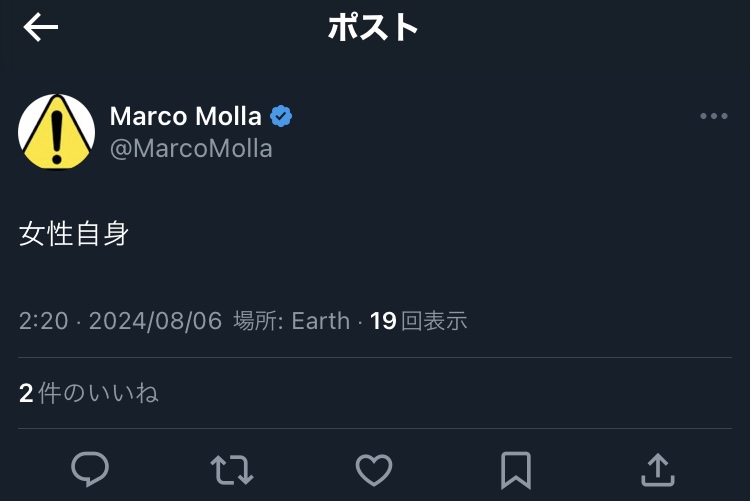Click the 2024/08/06 post date
The width and height of the screenshot is (750, 501).
(x=155, y=321)
